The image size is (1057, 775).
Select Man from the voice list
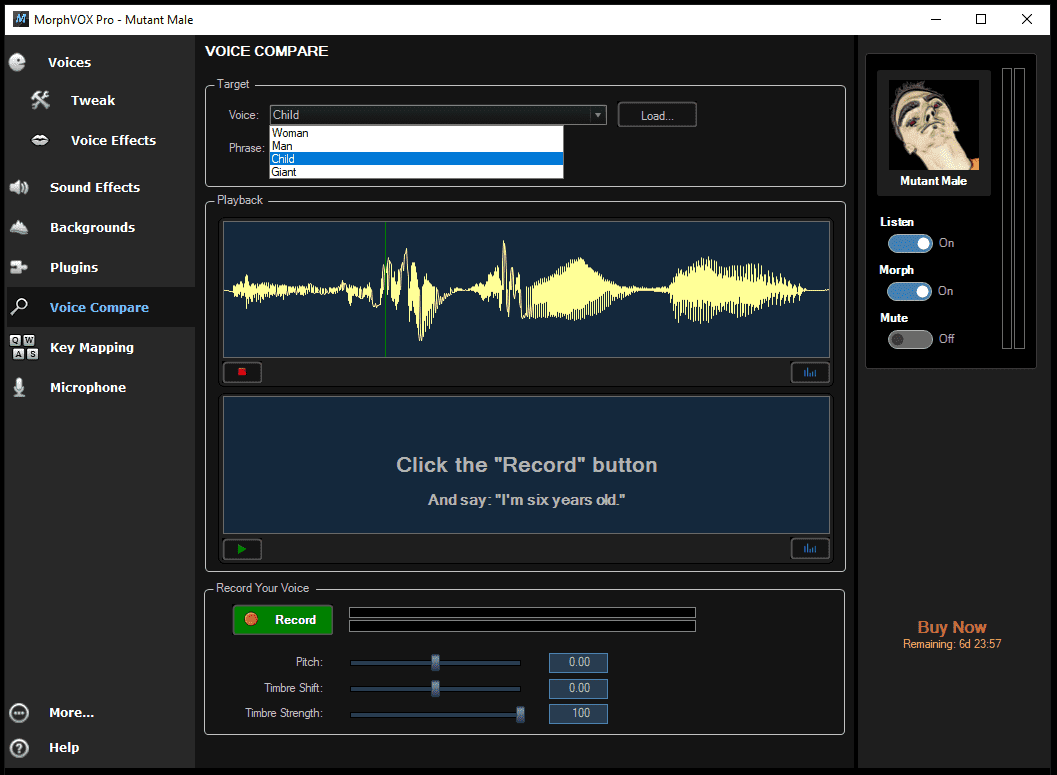[x=416, y=146]
